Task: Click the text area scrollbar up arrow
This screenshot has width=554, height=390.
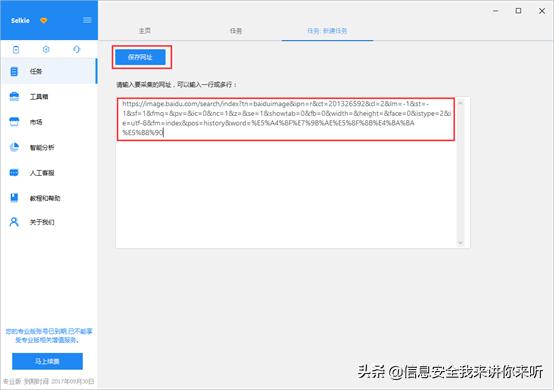Action: point(460,103)
